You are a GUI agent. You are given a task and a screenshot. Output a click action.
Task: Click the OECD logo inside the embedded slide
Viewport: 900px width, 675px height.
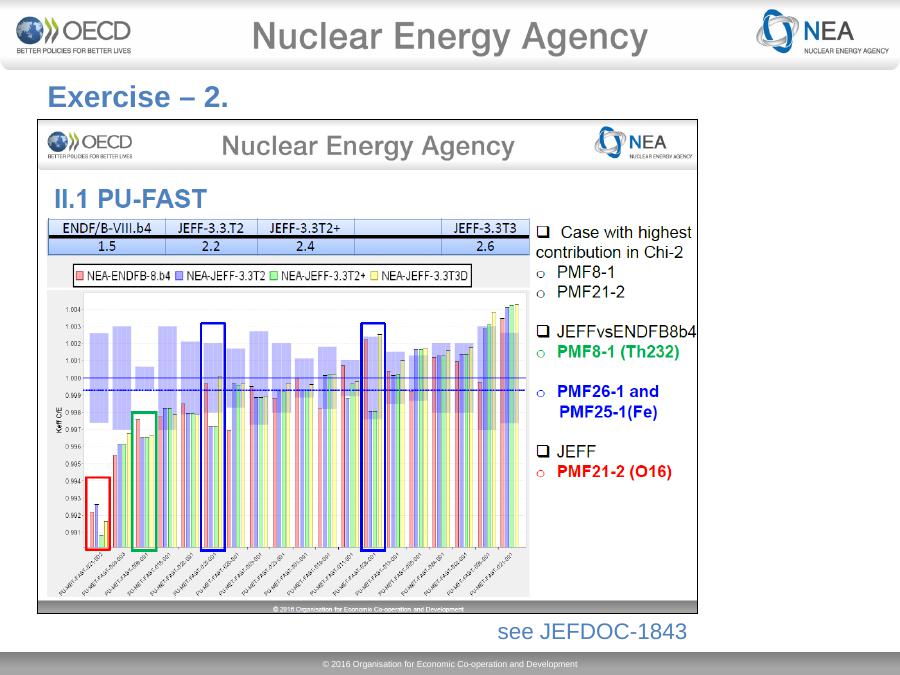[x=90, y=144]
